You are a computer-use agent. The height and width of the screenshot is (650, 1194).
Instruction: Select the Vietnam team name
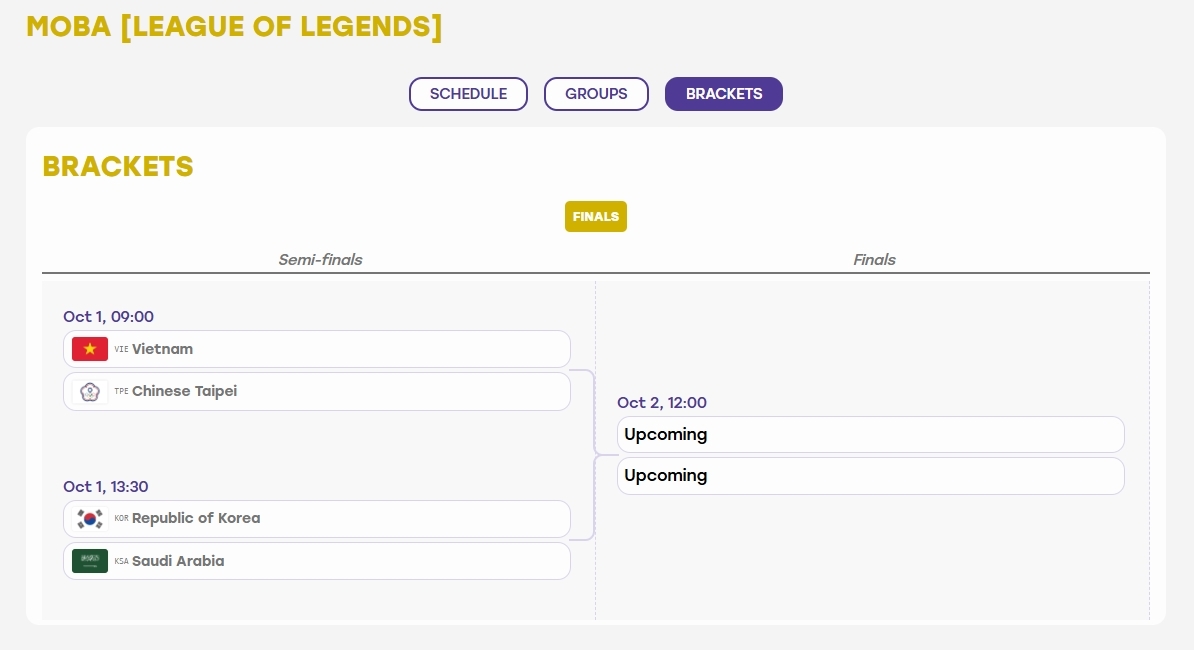click(x=162, y=349)
